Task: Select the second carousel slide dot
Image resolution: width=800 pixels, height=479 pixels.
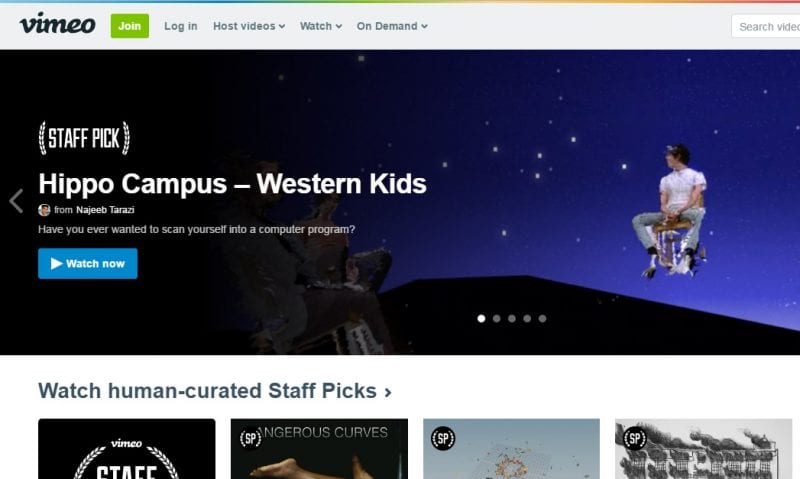Action: tap(496, 318)
